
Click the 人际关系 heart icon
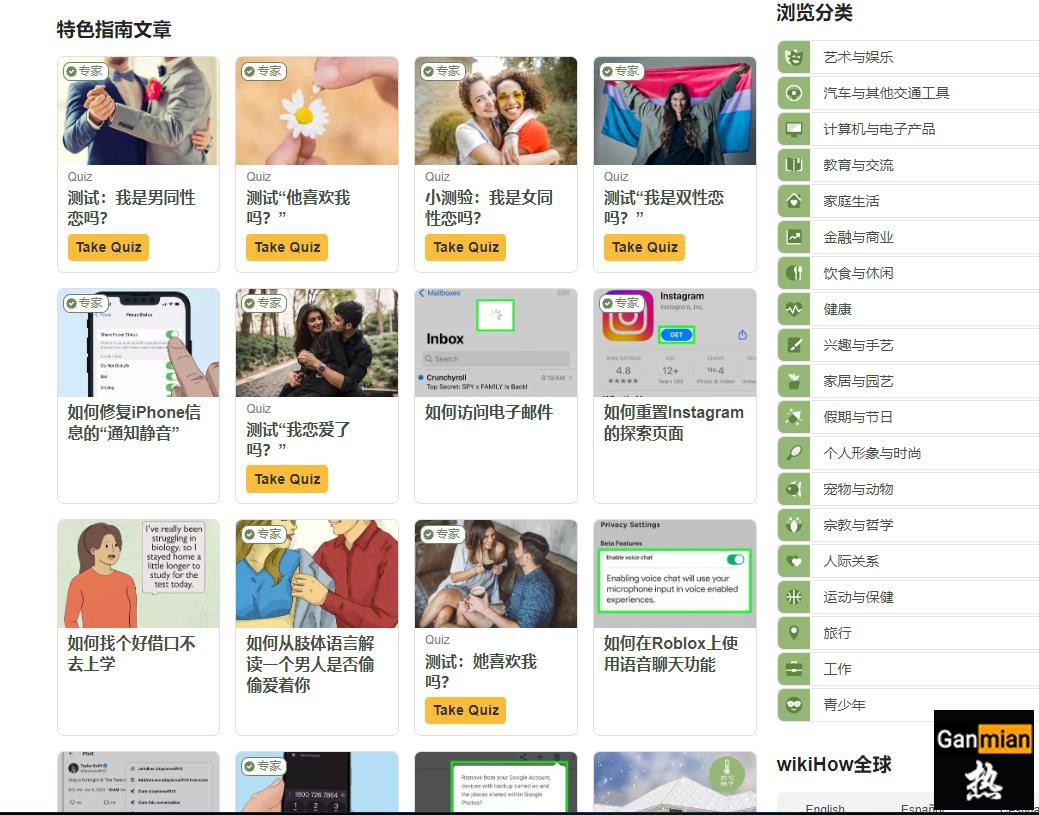point(794,561)
